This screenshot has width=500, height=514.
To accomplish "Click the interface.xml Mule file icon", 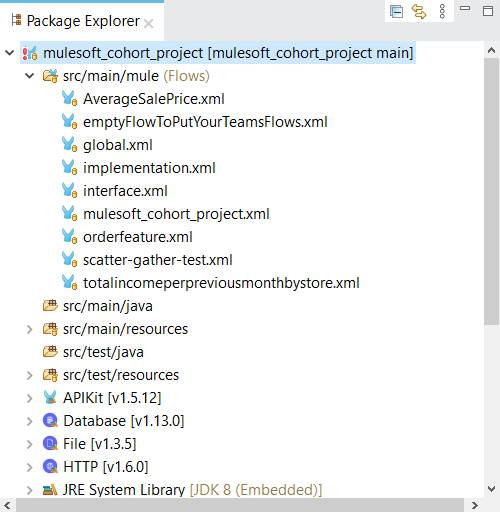I will coord(70,191).
